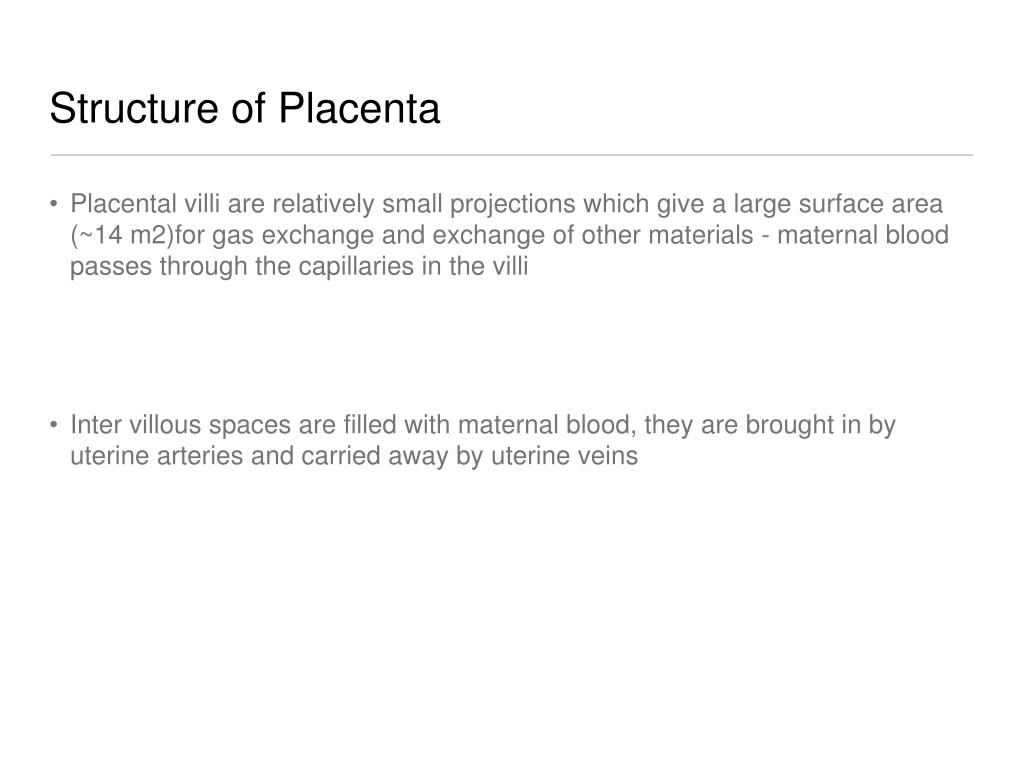1024x768 pixels.
Task: Click the second bullet point marker
Action: click(x=54, y=425)
